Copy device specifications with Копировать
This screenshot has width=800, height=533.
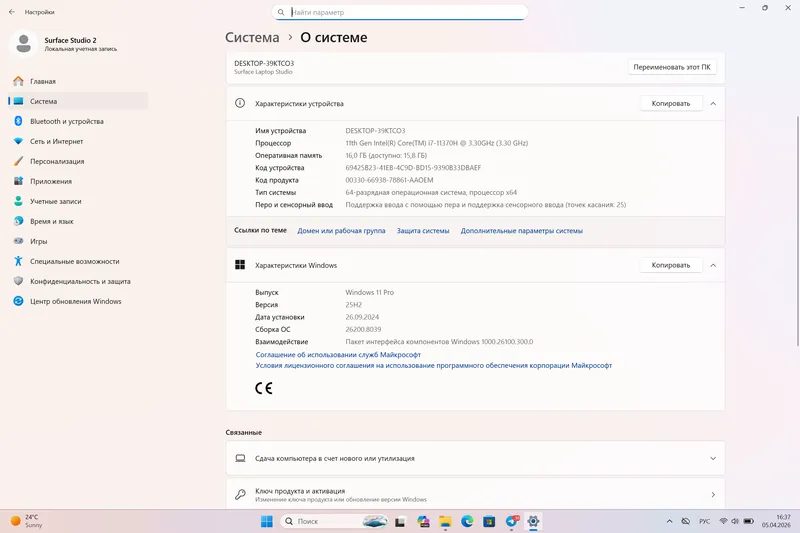pyautogui.click(x=671, y=104)
